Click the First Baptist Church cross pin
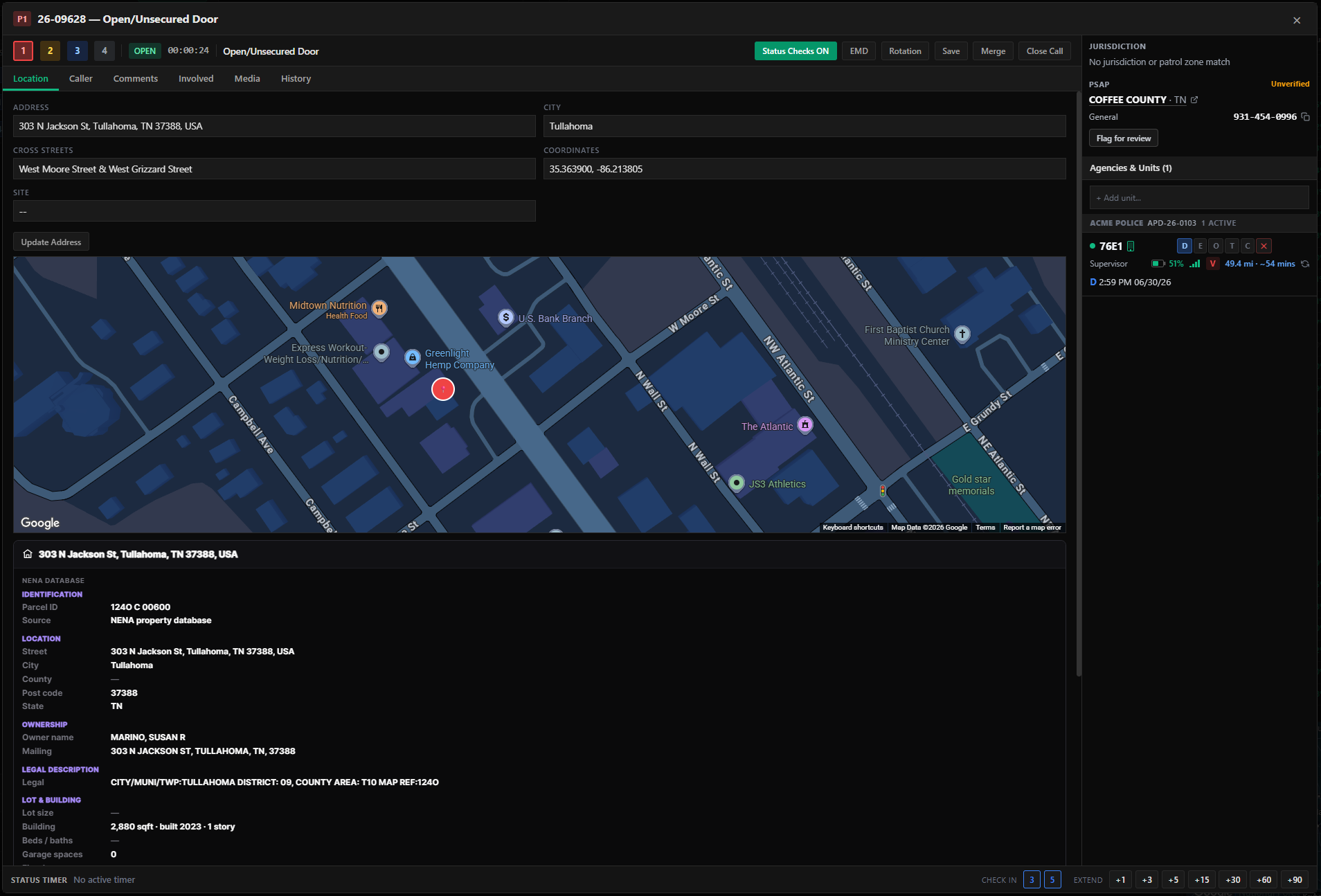The width and height of the screenshot is (1321, 896). pyautogui.click(x=962, y=334)
